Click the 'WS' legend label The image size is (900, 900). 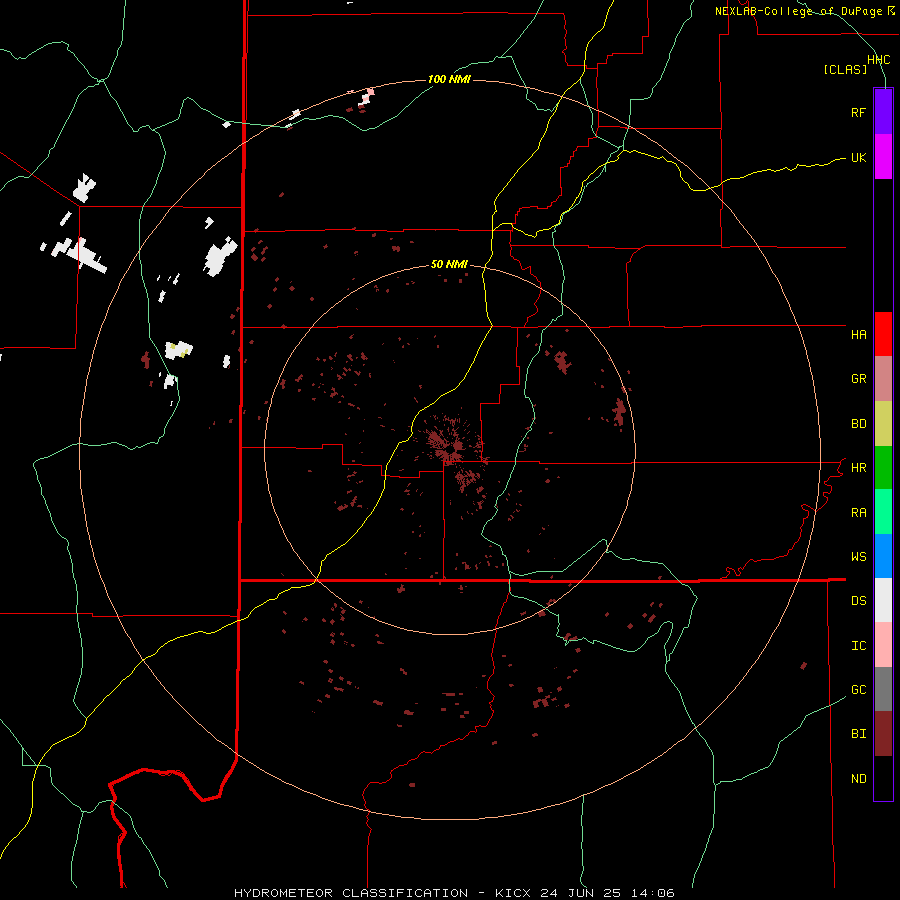(x=858, y=557)
